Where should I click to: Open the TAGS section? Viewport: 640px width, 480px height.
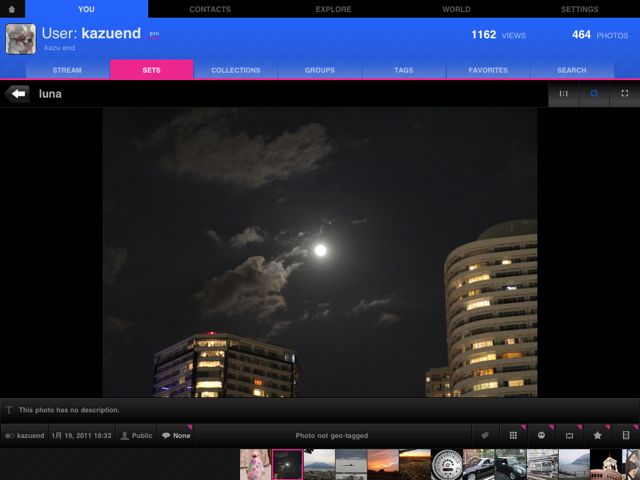pos(404,70)
